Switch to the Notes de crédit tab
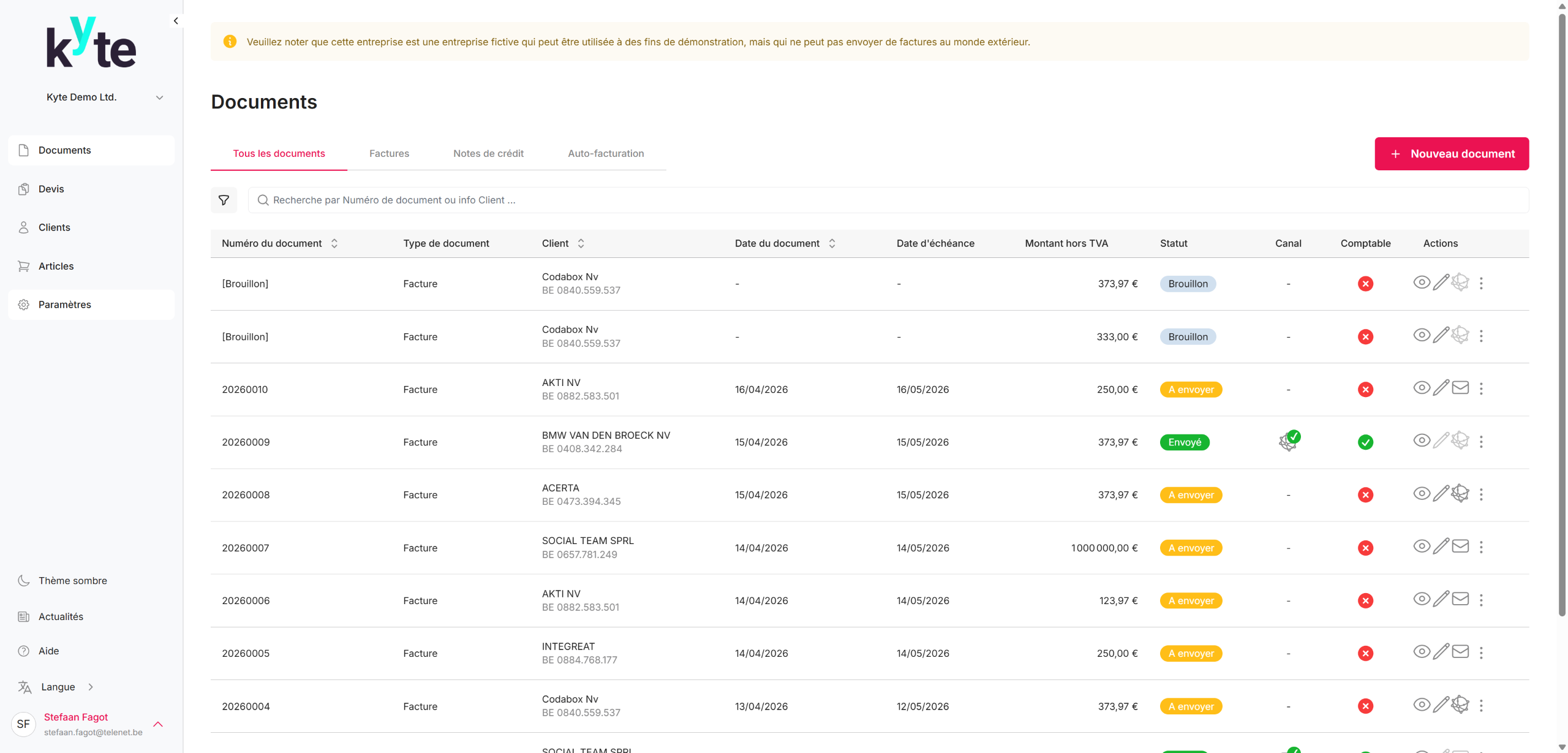The width and height of the screenshot is (1568, 753). click(x=488, y=153)
